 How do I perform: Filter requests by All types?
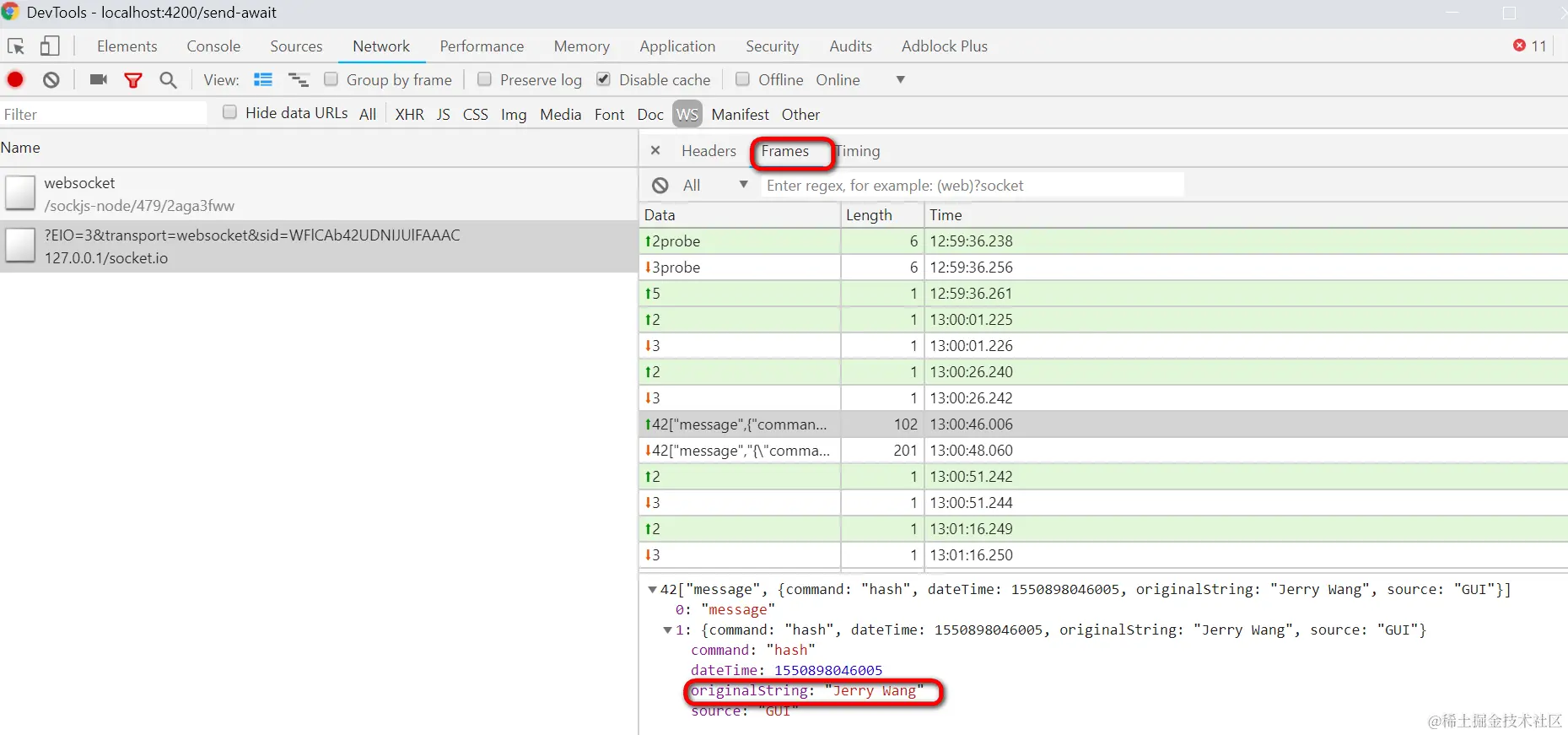tap(368, 114)
